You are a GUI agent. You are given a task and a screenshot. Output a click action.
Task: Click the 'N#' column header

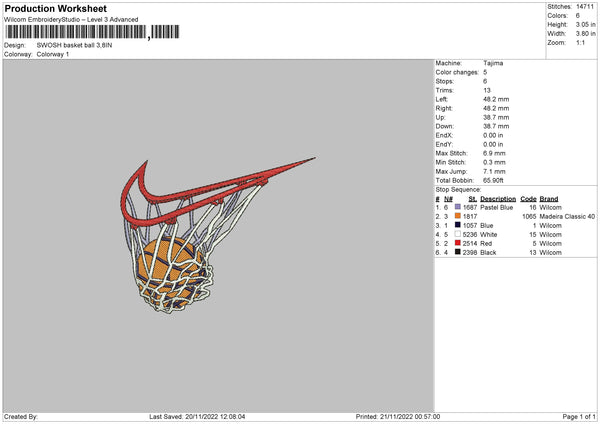(x=448, y=199)
